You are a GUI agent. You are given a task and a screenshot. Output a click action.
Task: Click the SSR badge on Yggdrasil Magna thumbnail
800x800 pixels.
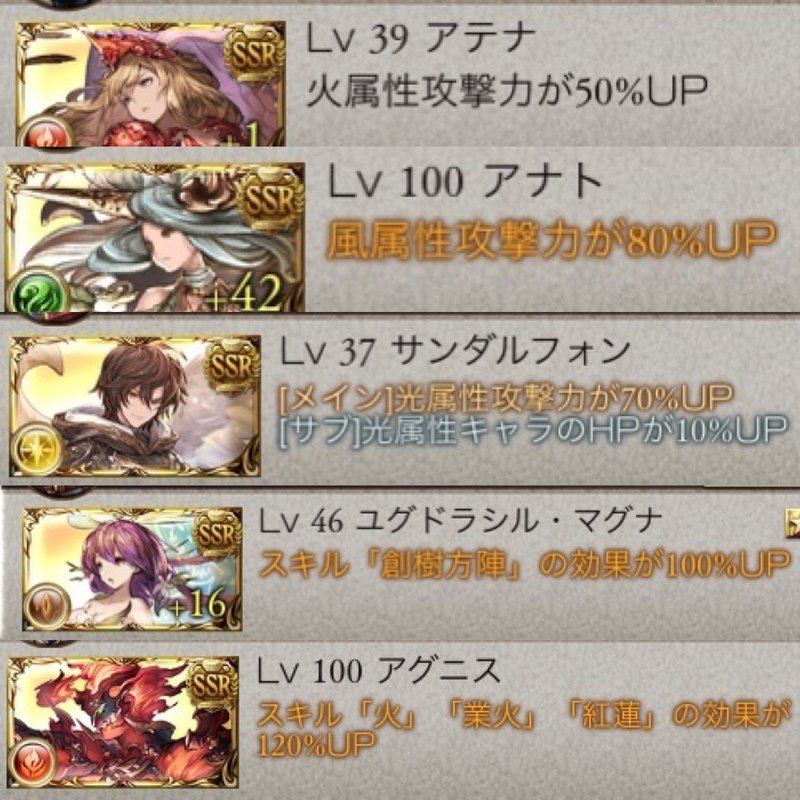[x=217, y=534]
